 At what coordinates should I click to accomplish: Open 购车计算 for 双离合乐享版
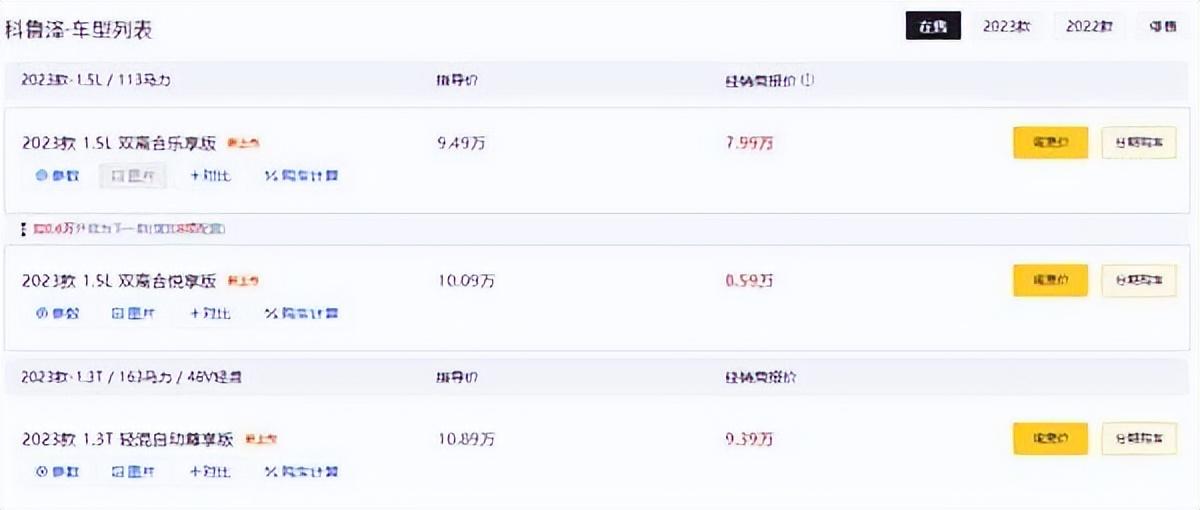click(x=301, y=176)
